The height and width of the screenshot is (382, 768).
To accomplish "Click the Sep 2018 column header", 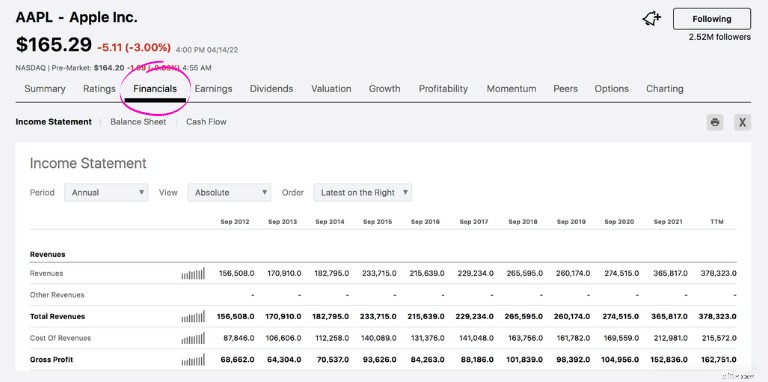I will point(523,222).
